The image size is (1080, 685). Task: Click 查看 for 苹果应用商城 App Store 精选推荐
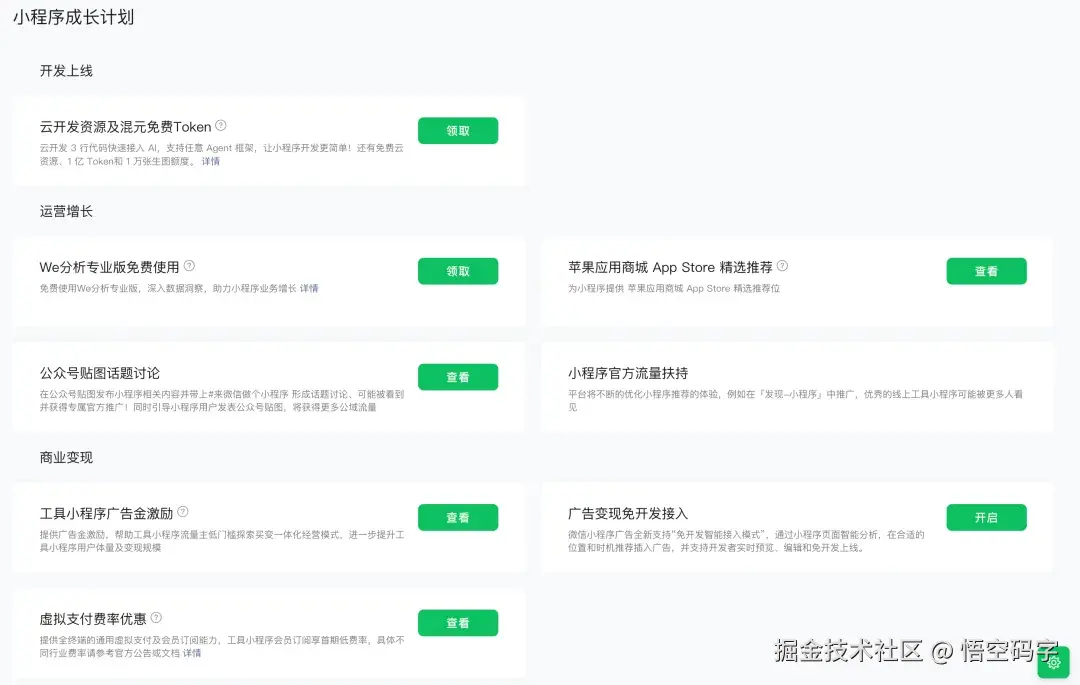point(986,270)
